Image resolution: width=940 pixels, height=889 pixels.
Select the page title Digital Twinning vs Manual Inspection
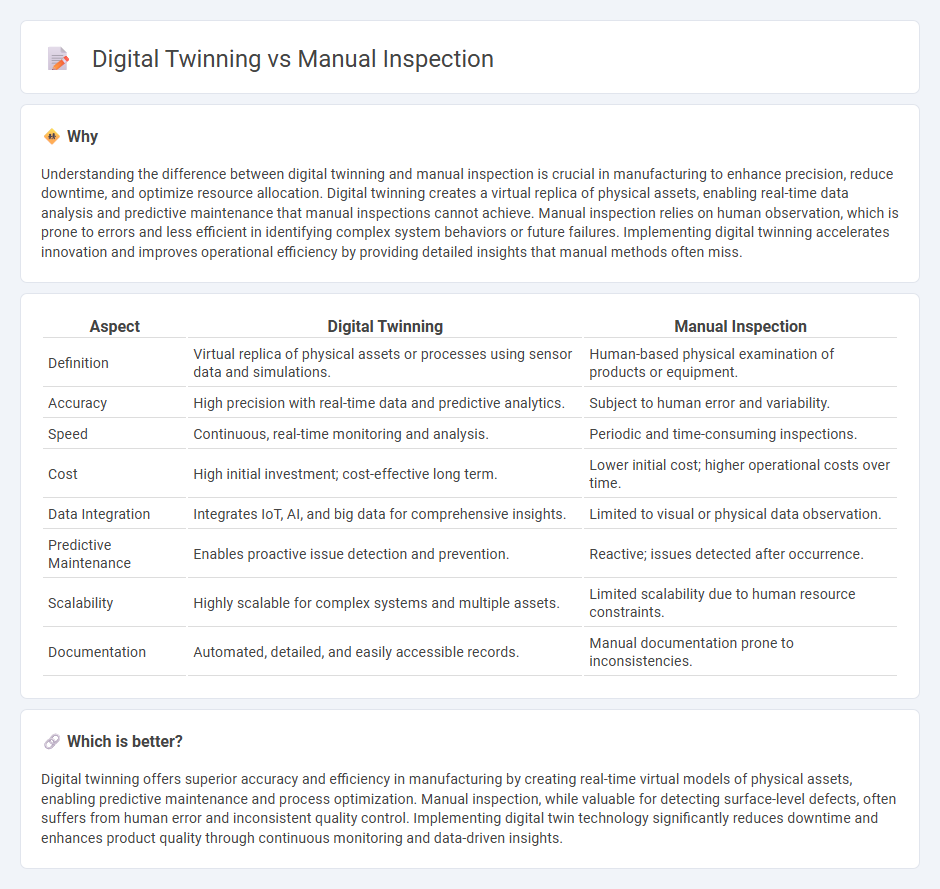point(293,59)
